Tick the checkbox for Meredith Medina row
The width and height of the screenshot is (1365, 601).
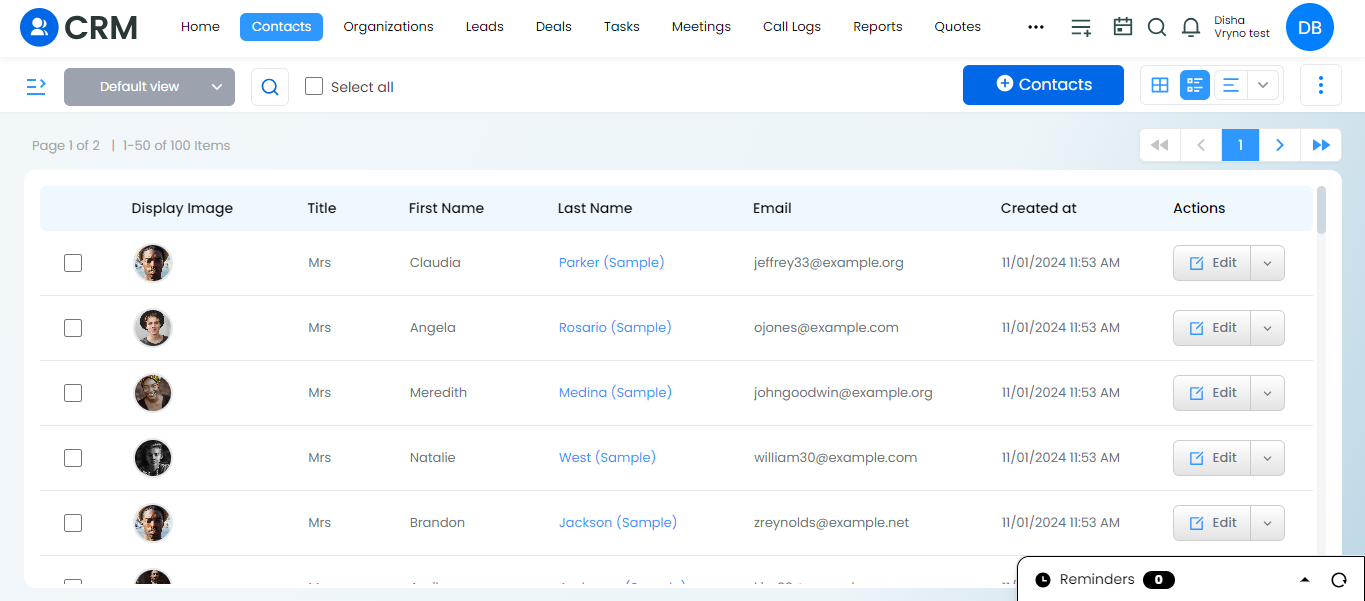coord(73,393)
